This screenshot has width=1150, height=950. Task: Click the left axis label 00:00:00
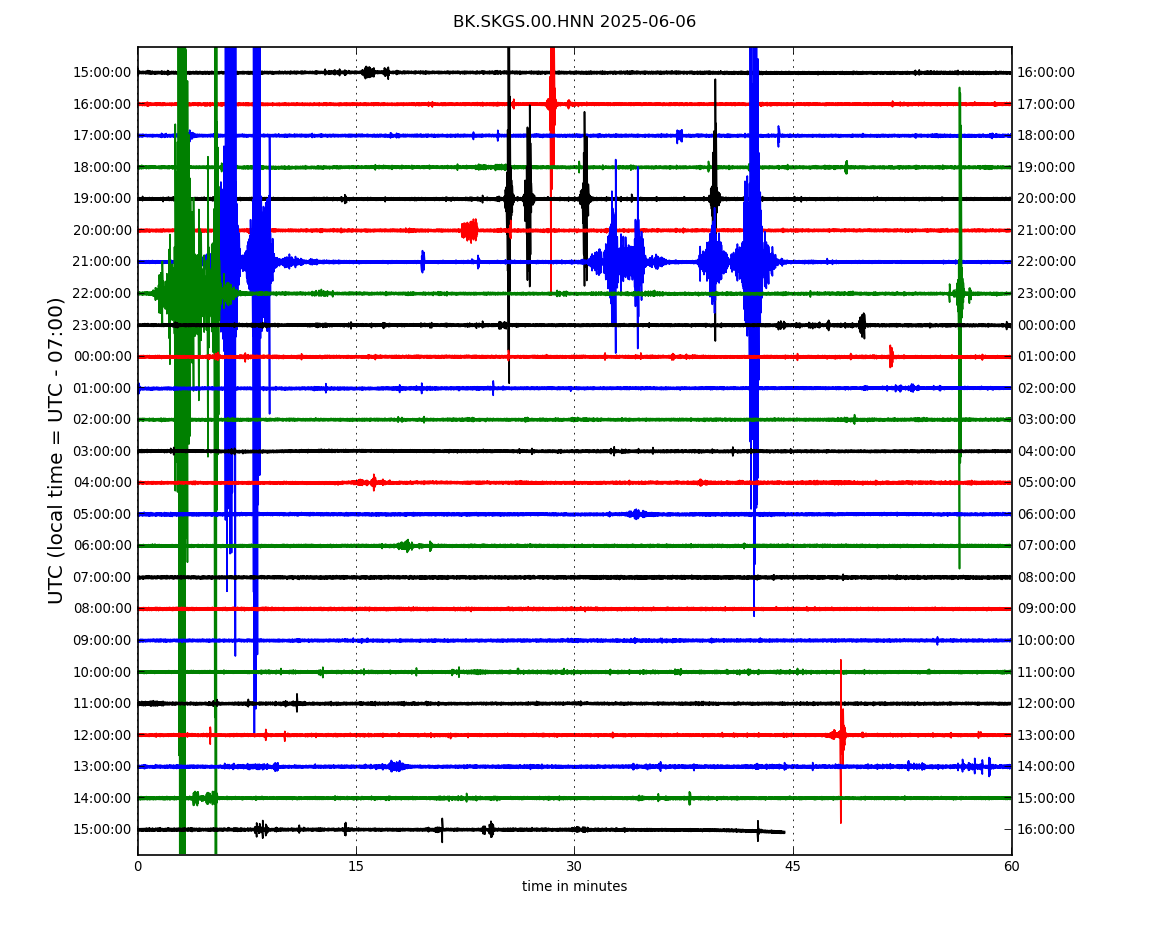point(102,357)
